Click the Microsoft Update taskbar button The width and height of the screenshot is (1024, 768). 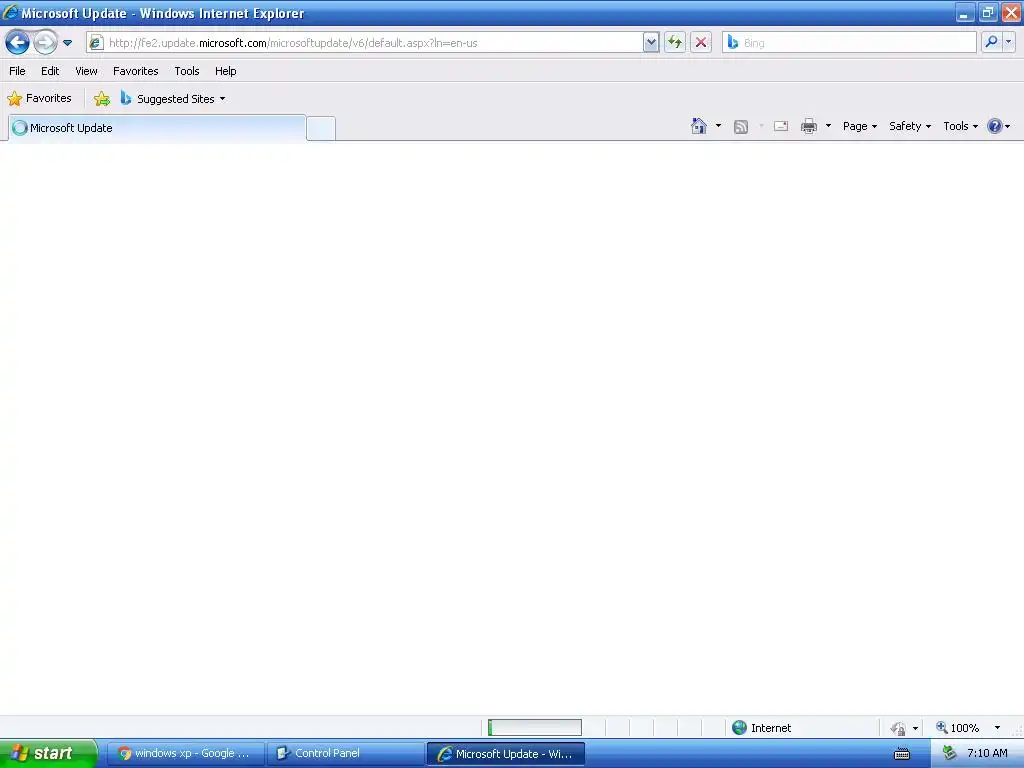point(506,754)
